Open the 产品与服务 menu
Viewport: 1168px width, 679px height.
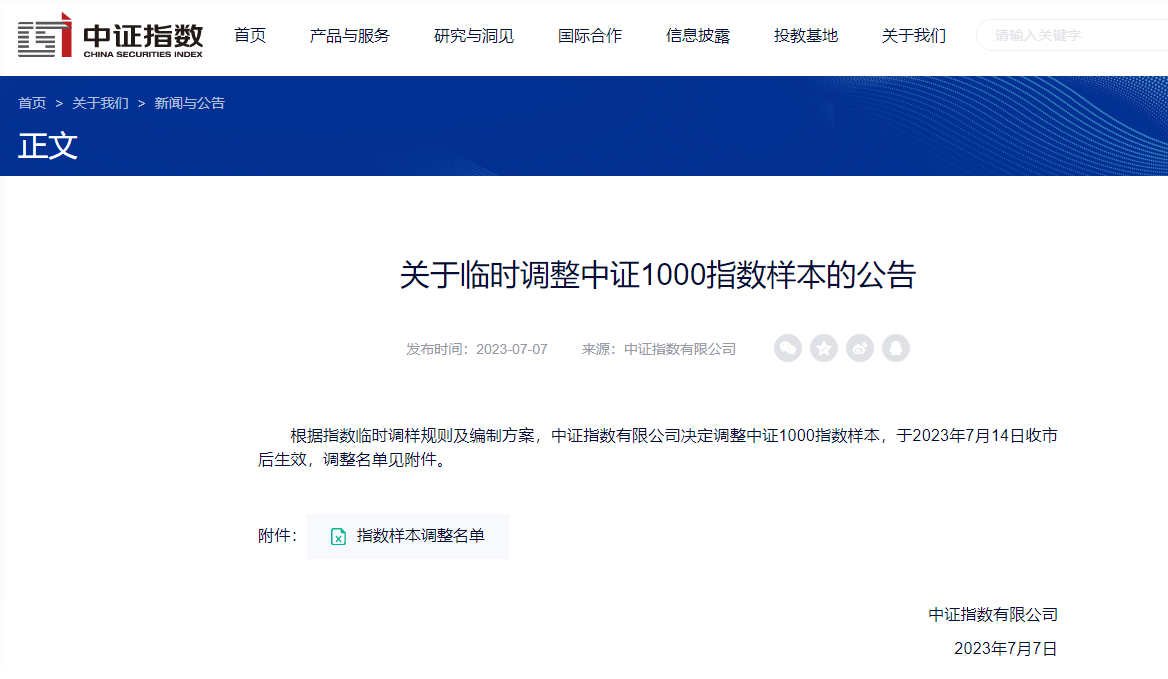(350, 36)
